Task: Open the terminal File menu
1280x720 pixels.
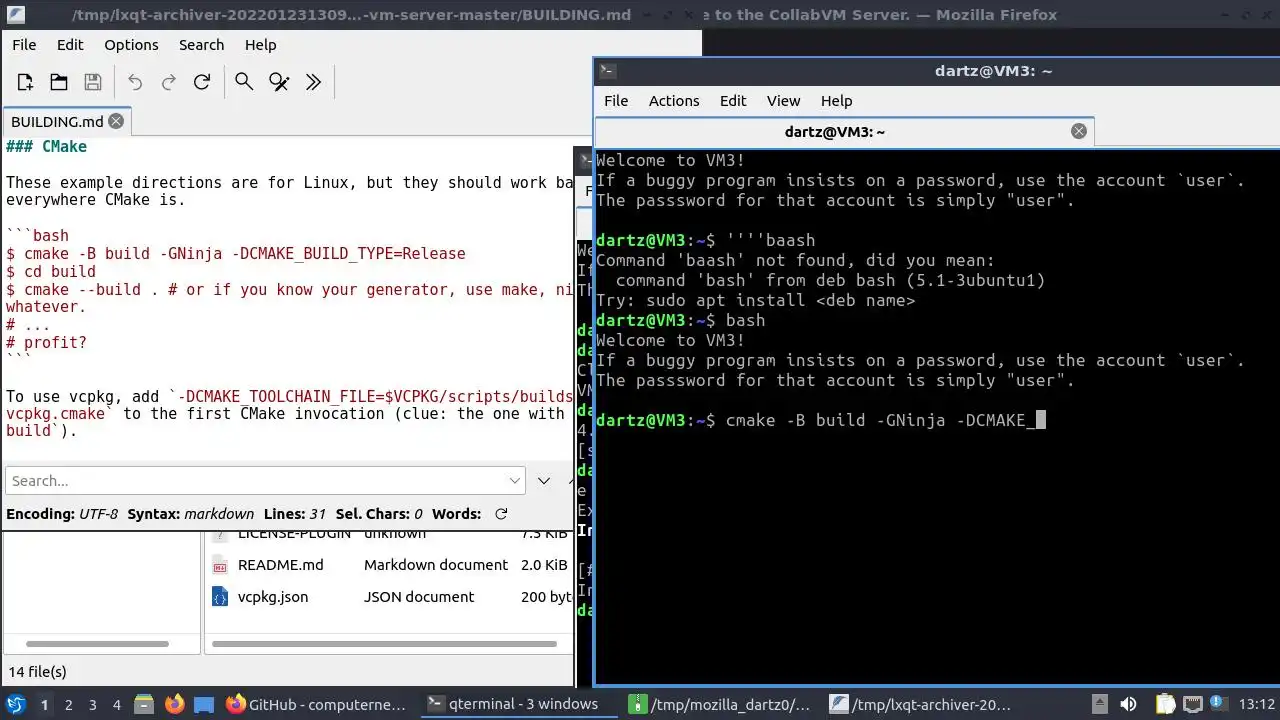Action: [616, 101]
